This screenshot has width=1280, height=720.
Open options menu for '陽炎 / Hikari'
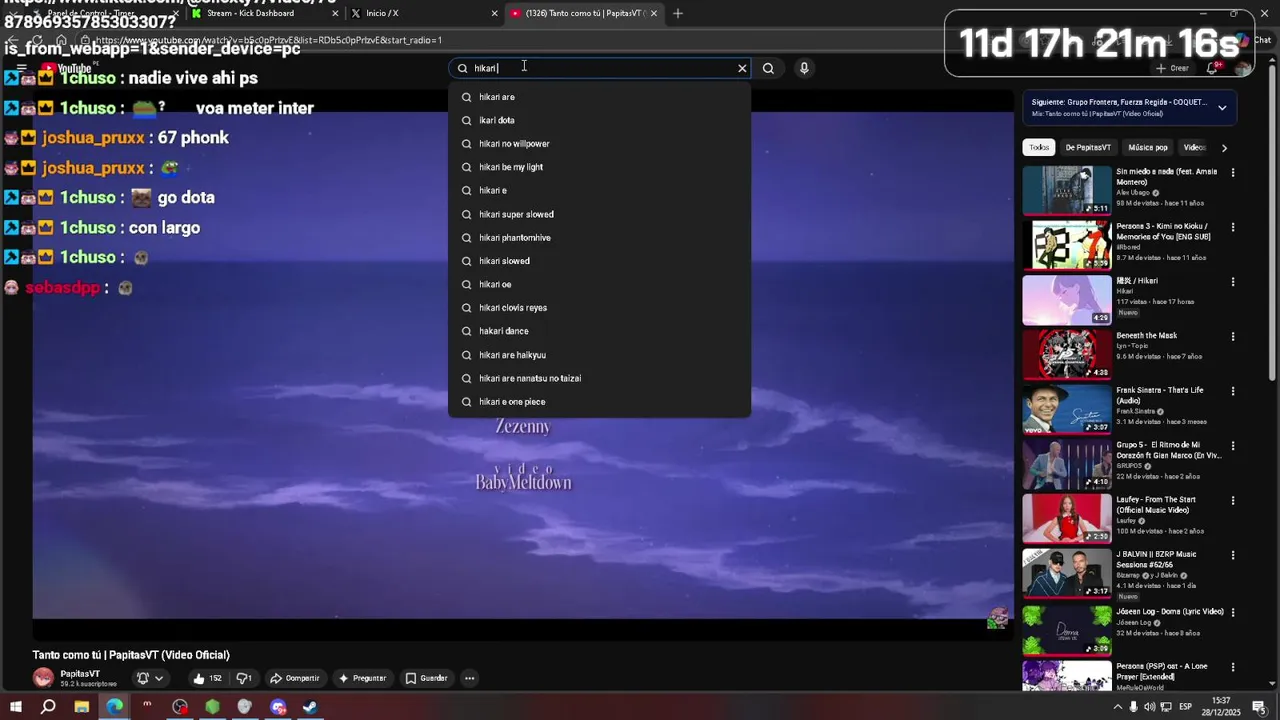[x=1233, y=282]
